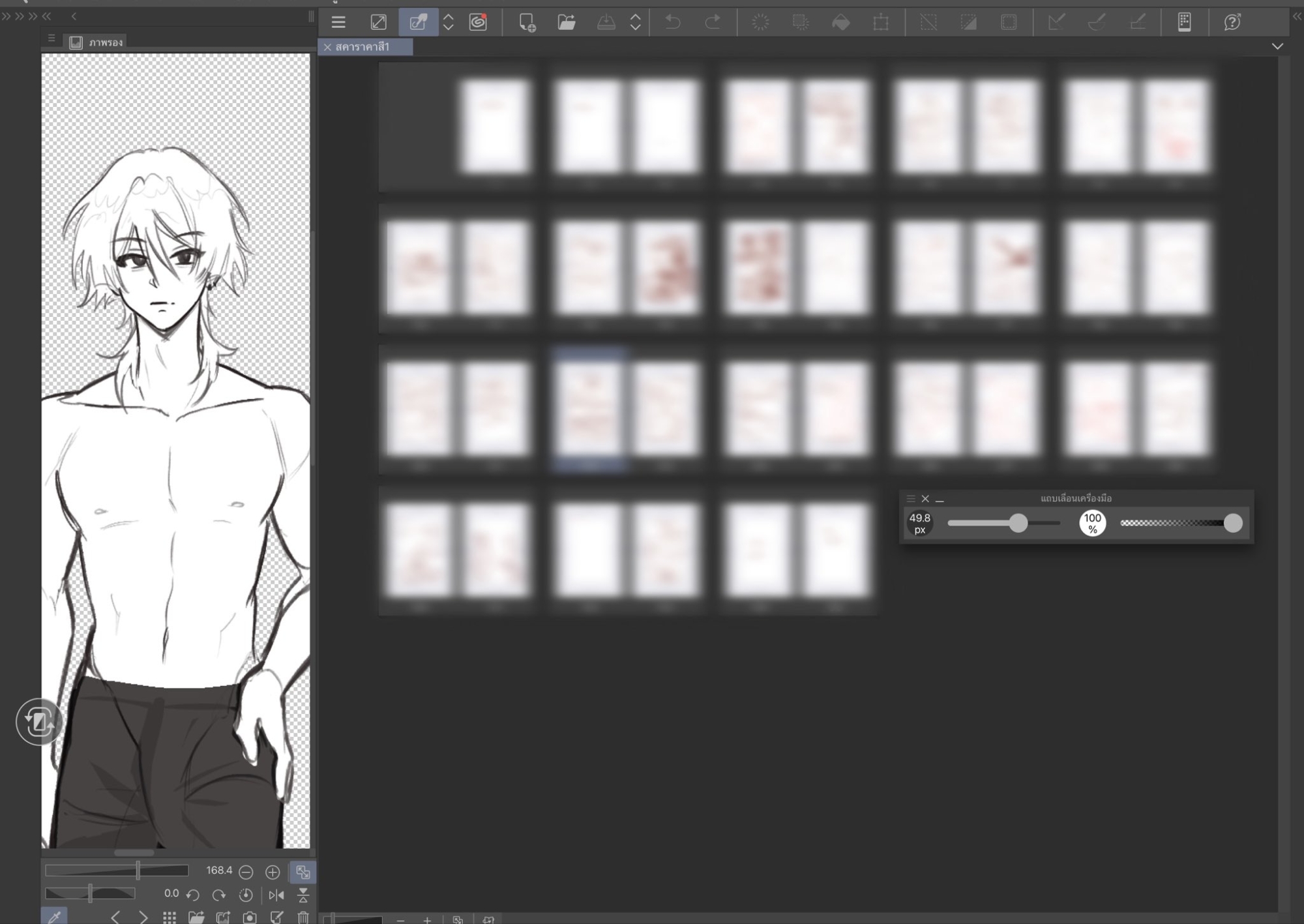The image size is (1304, 924).
Task: Zoom in the sub view with plus
Action: click(273, 871)
